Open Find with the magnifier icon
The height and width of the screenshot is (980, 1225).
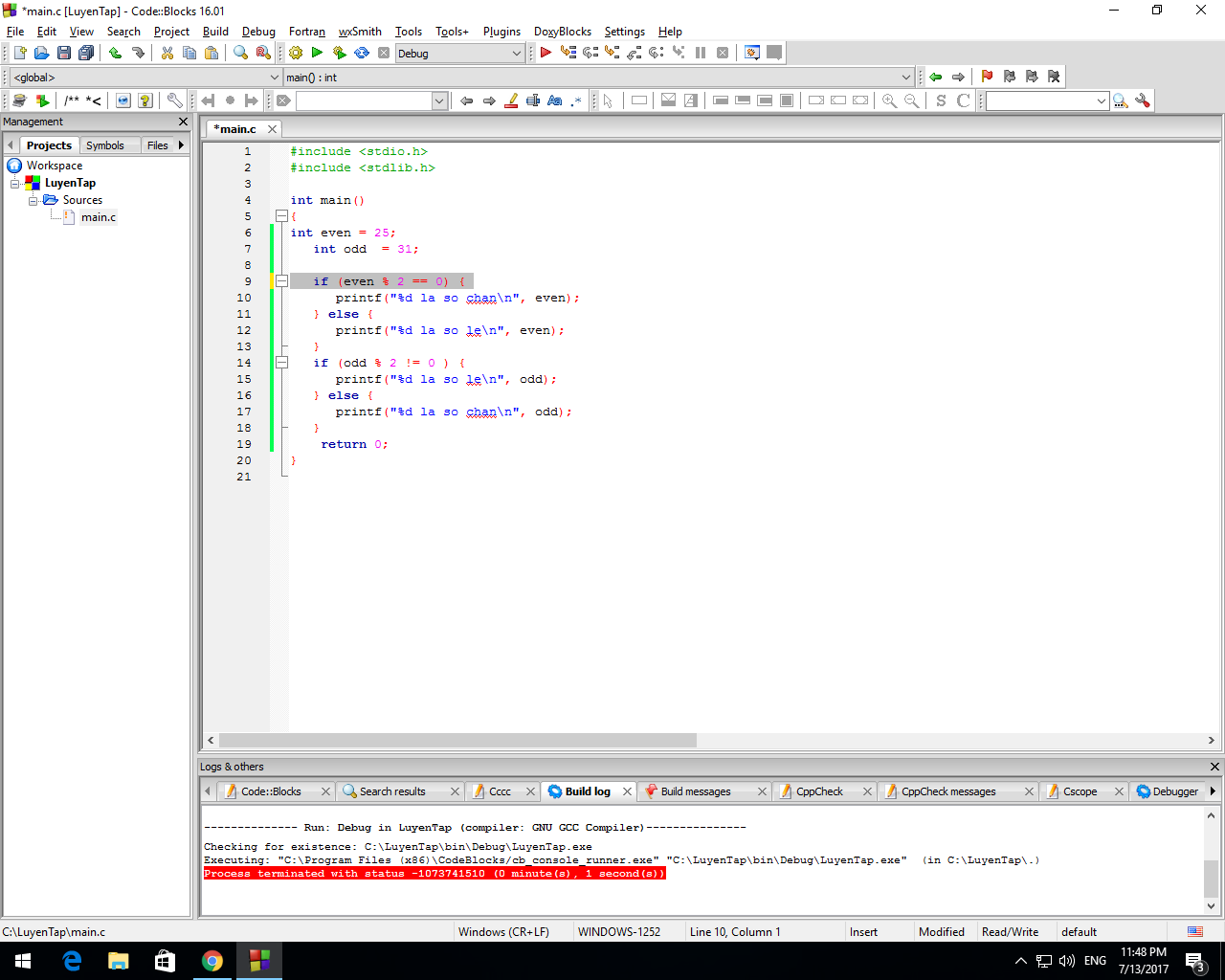(240, 53)
